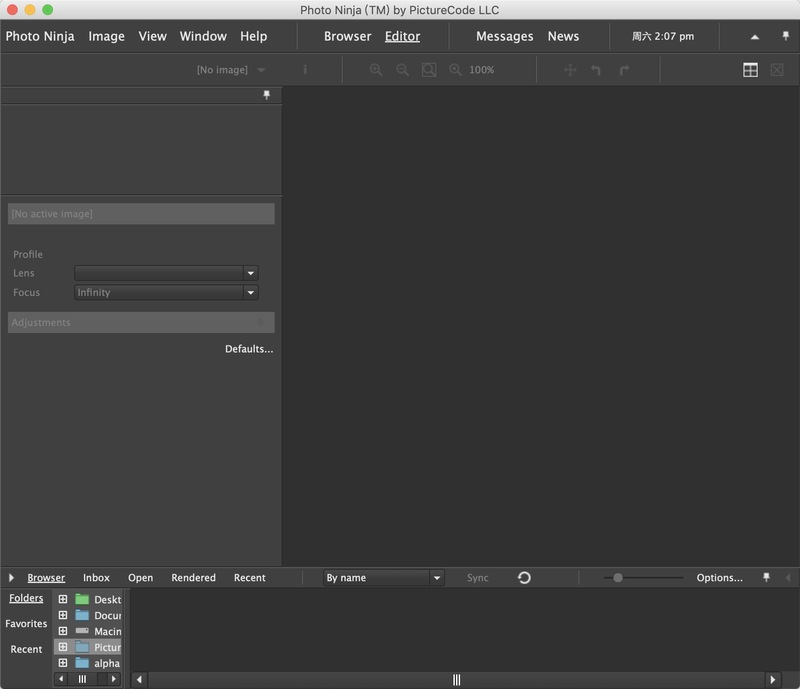This screenshot has height=689, width=800.
Task: Select Favorites in the side list
Action: [x=26, y=624]
